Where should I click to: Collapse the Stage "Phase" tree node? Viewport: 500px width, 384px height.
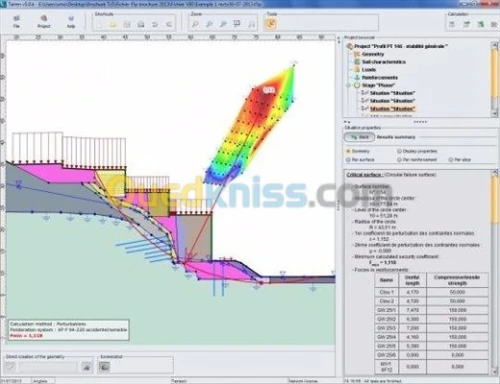click(349, 85)
